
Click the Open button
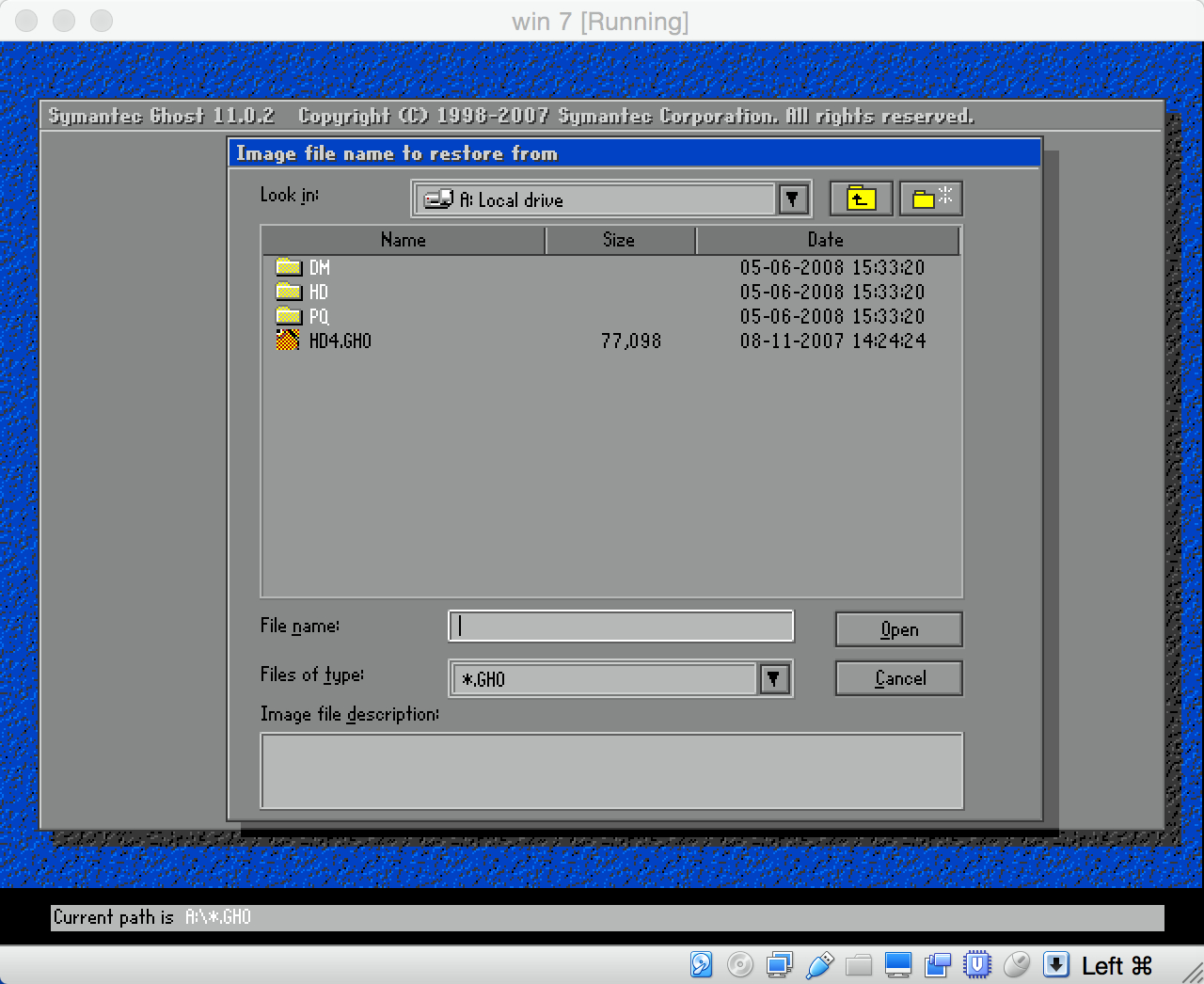tap(898, 629)
